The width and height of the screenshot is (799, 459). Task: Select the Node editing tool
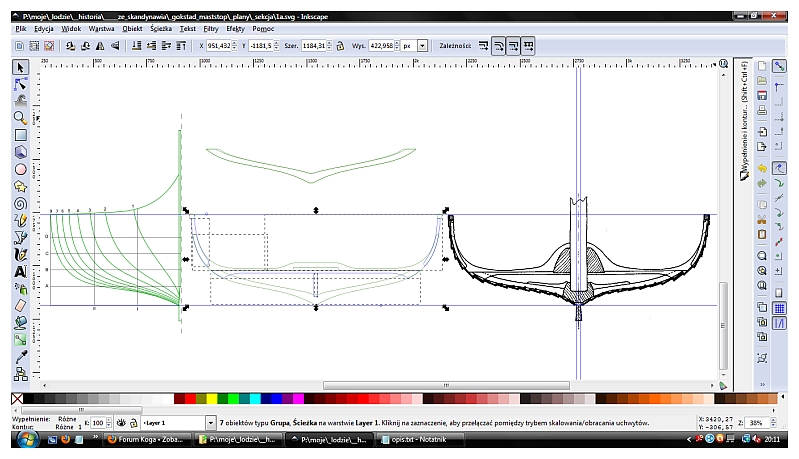click(20, 84)
